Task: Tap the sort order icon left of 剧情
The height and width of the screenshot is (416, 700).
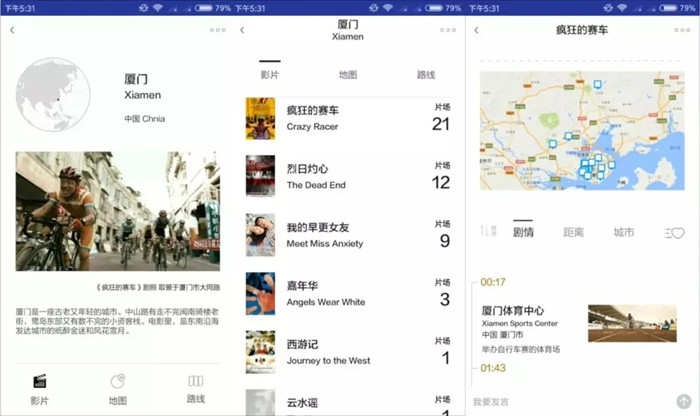Action: click(488, 231)
